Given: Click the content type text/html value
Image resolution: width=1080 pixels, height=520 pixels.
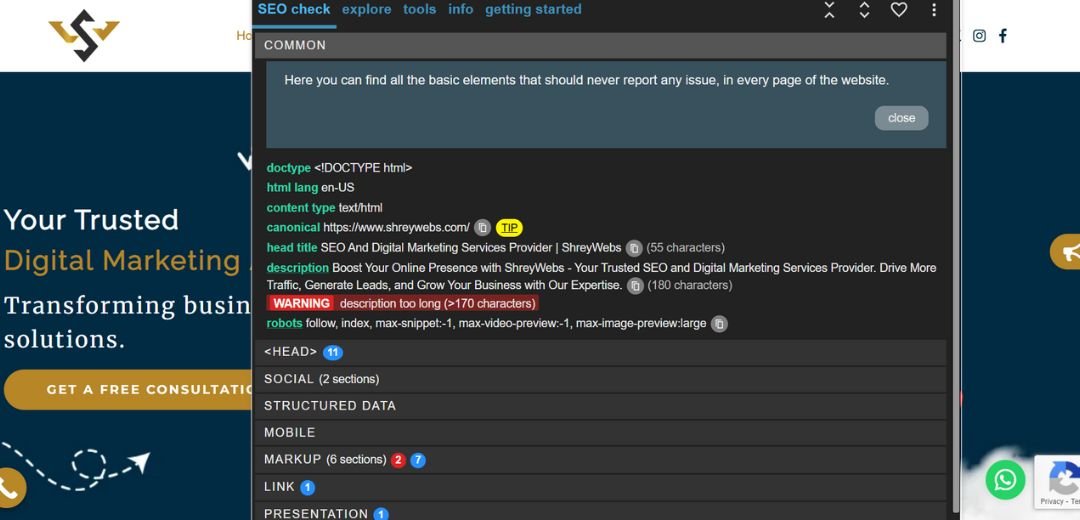Looking at the screenshot, I should [x=360, y=207].
